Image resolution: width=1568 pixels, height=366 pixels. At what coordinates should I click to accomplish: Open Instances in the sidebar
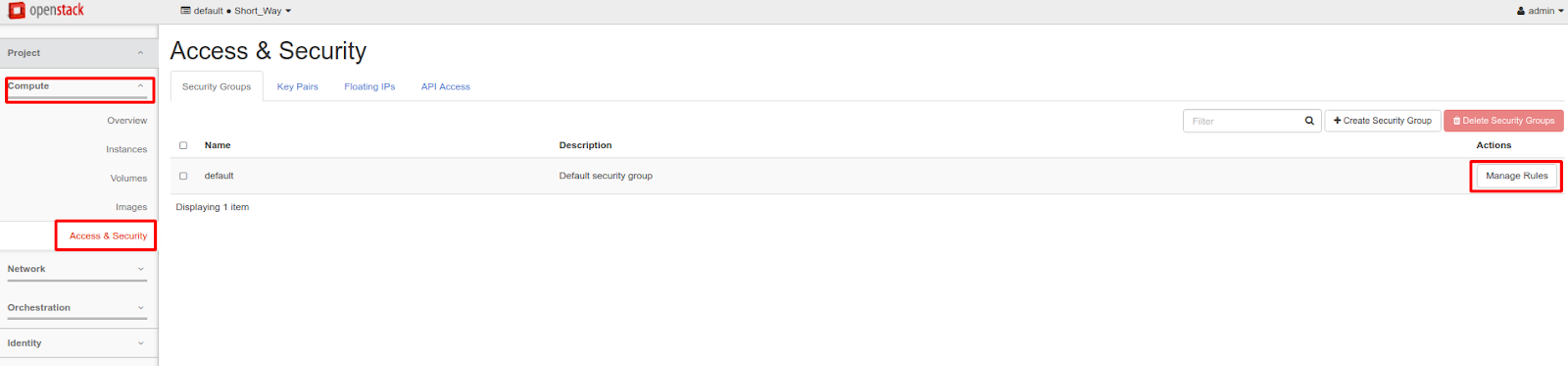tap(126, 149)
